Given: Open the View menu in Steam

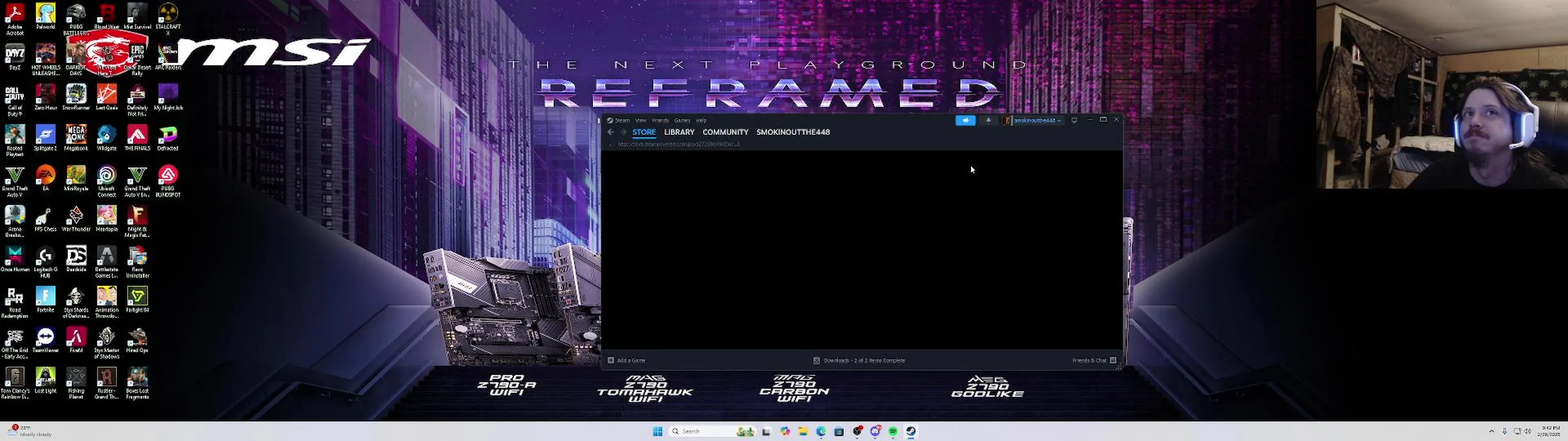Looking at the screenshot, I should tap(641, 121).
